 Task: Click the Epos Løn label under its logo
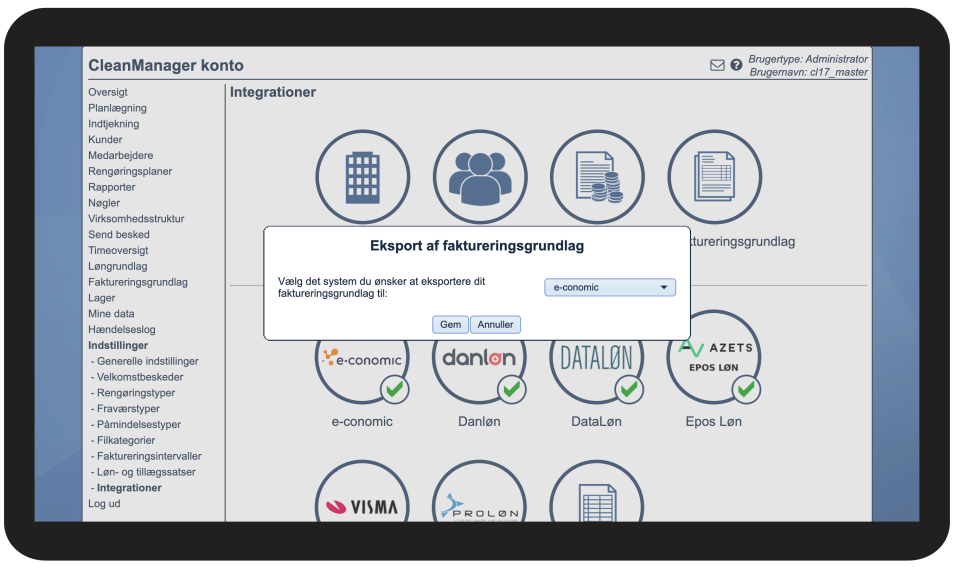pyautogui.click(x=714, y=421)
